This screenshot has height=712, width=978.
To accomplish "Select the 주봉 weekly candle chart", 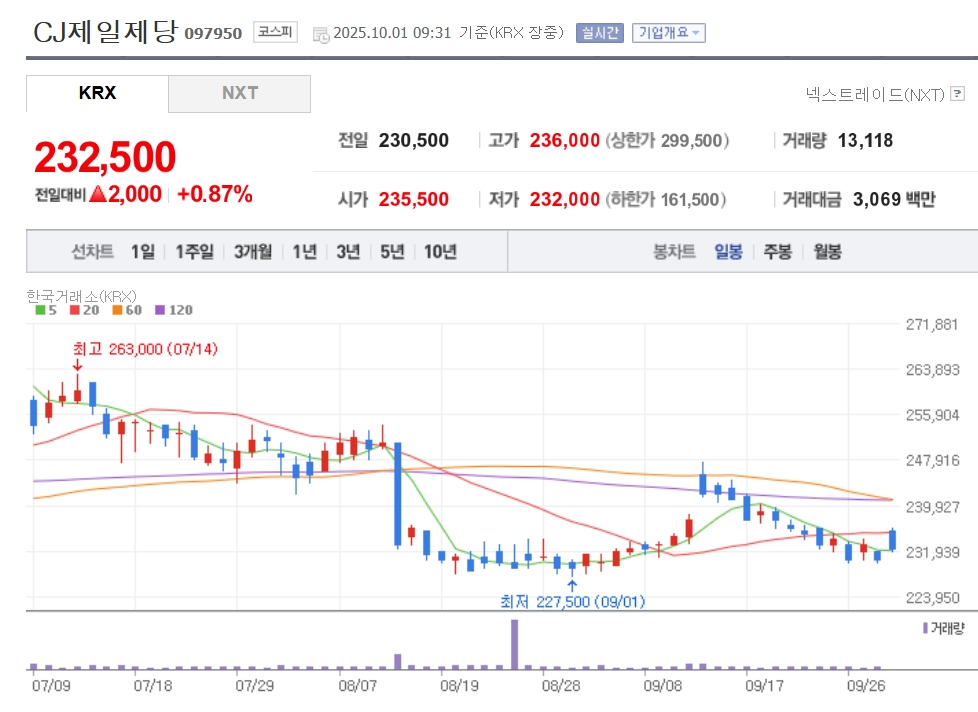I will (x=778, y=251).
